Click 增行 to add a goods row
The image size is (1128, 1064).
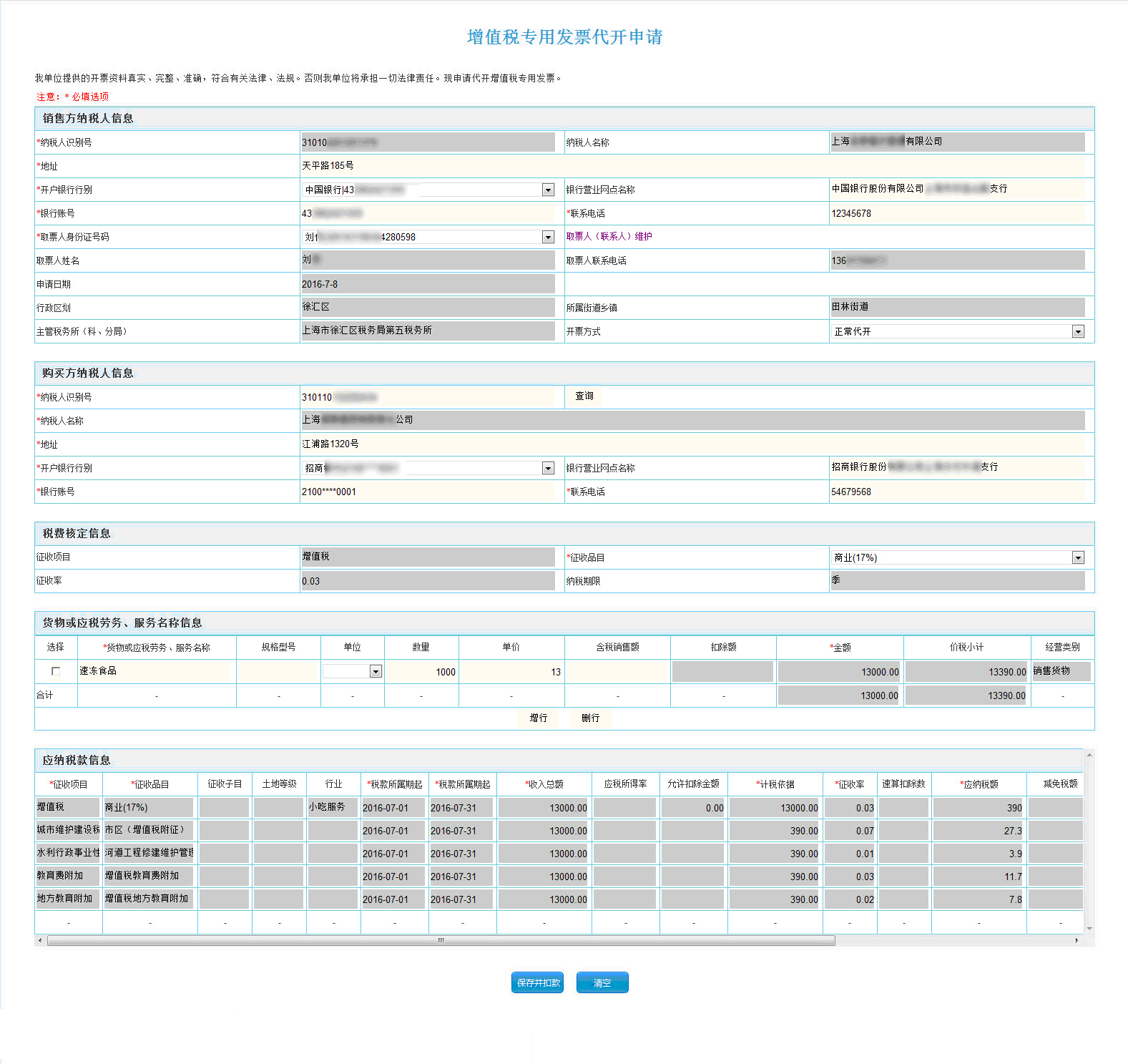[x=539, y=718]
